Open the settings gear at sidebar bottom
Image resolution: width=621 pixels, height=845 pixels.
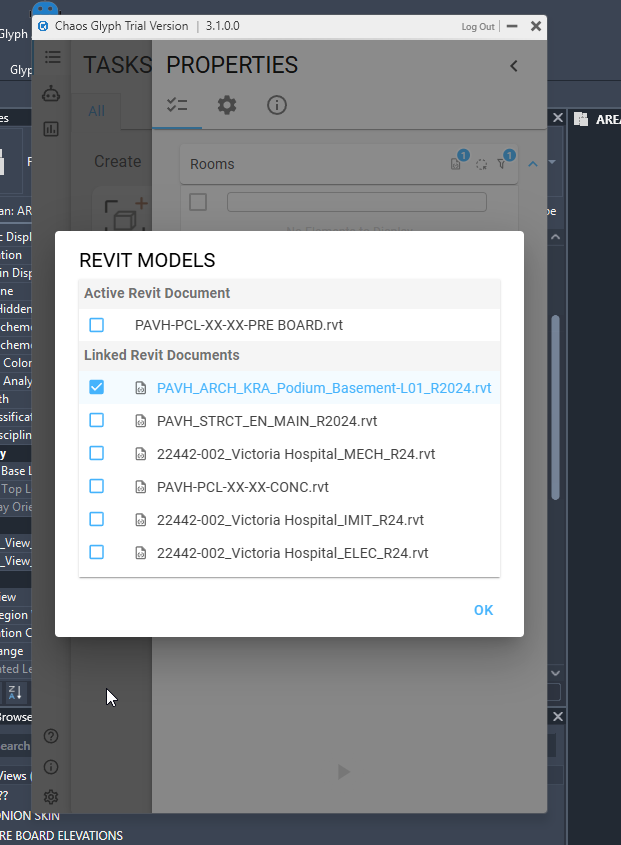pos(51,797)
